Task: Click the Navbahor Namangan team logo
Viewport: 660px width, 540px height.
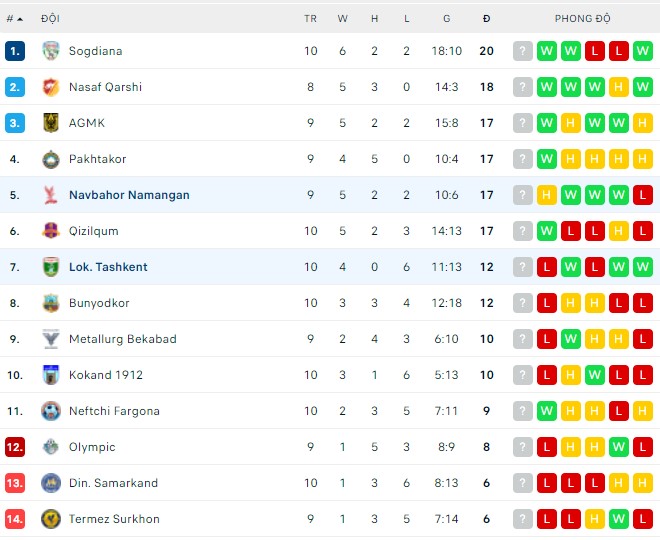Action: 51,195
